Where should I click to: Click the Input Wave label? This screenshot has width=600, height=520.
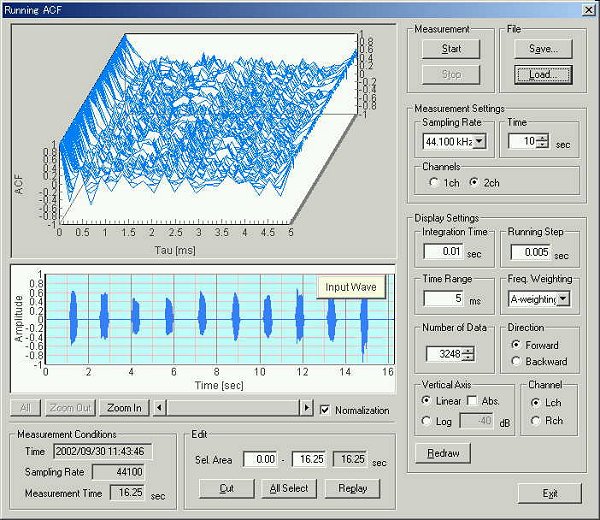click(351, 287)
